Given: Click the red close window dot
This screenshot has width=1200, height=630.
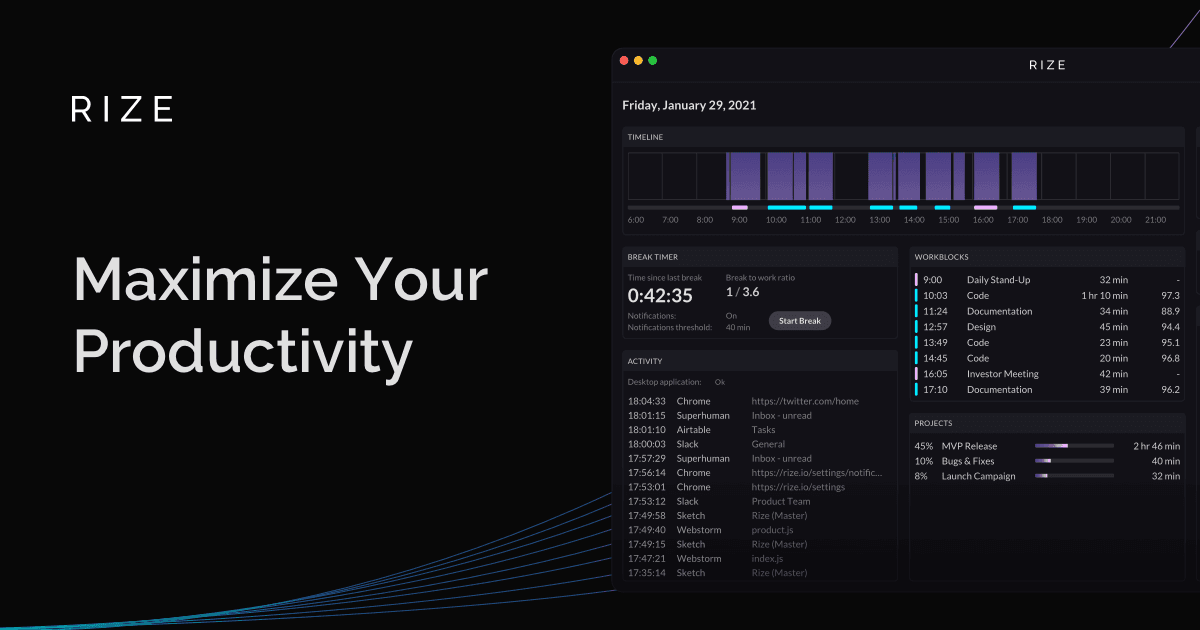Looking at the screenshot, I should coord(624,61).
